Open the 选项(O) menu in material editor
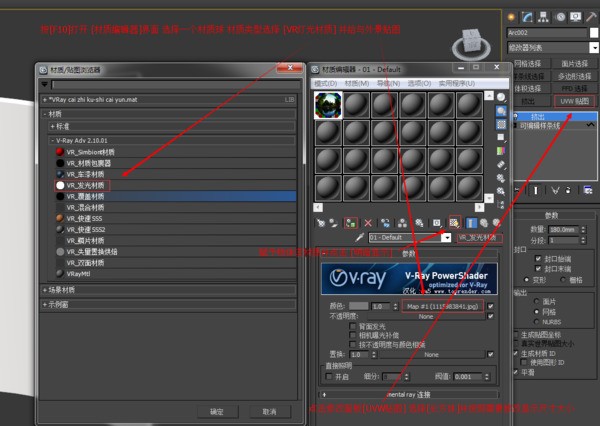The height and width of the screenshot is (426, 600). tap(418, 83)
